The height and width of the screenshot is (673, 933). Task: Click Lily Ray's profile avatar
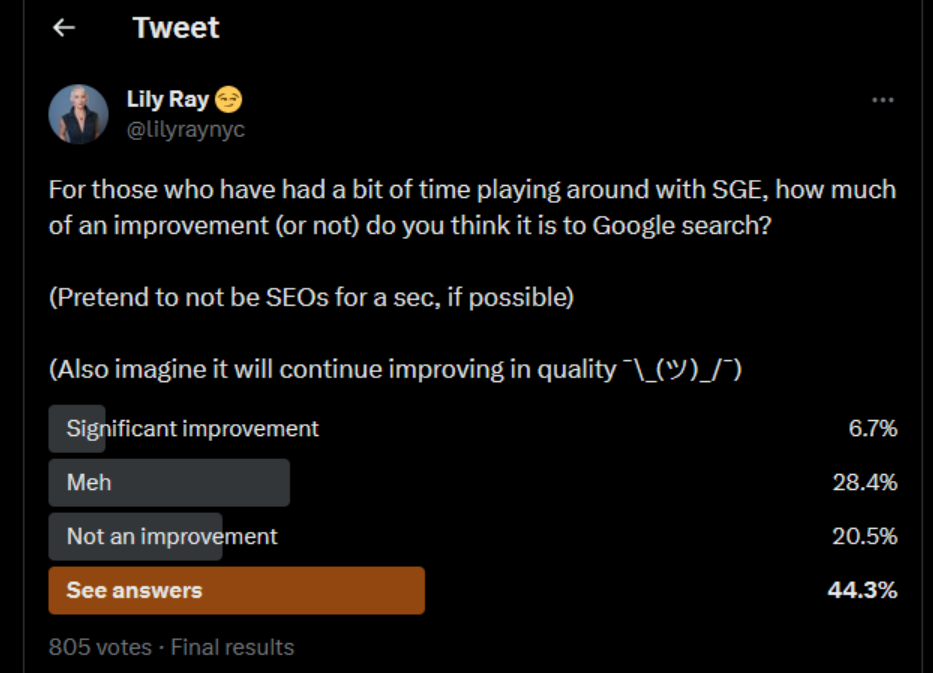point(79,113)
